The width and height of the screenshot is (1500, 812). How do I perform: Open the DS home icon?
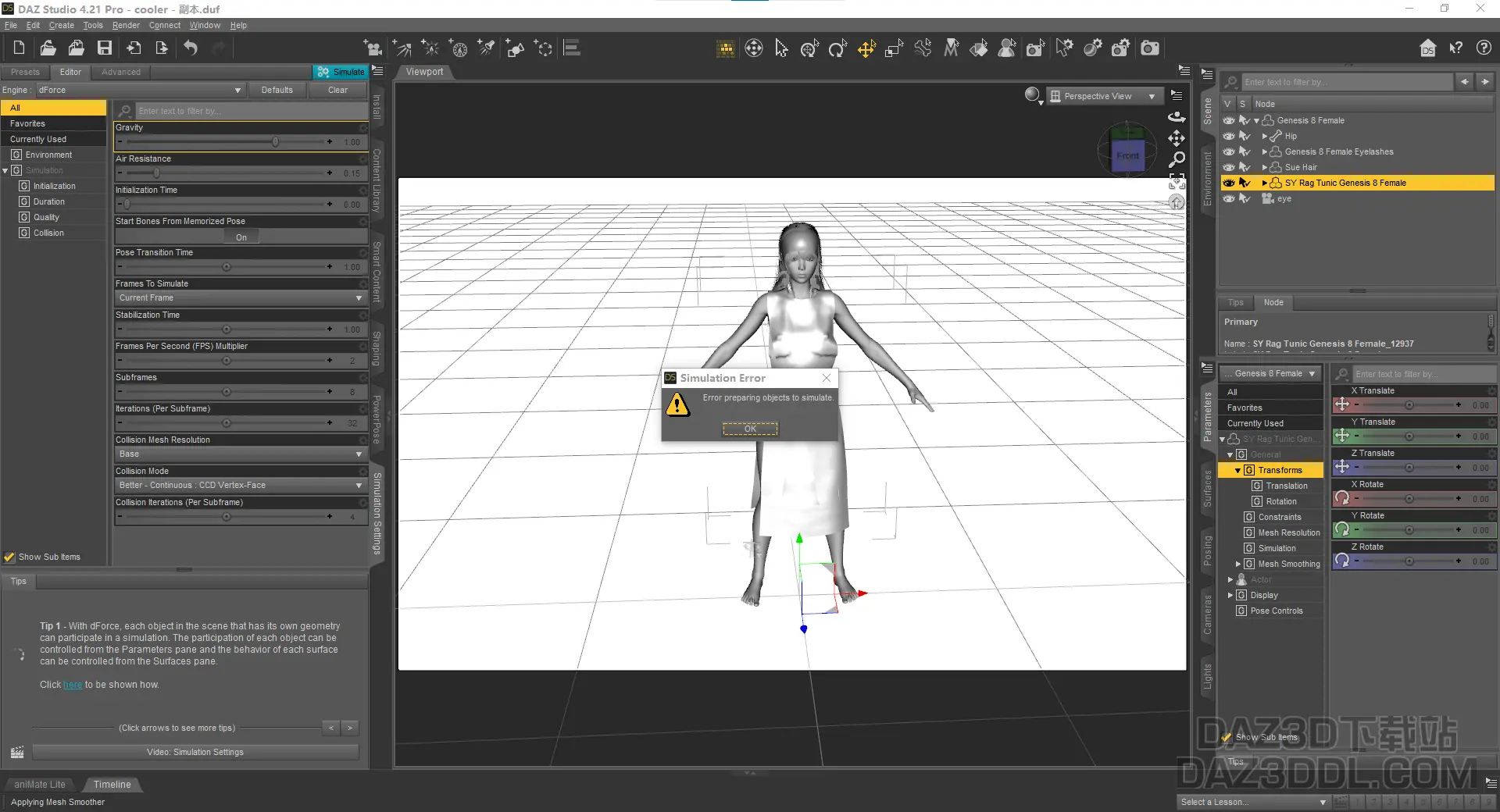1427,48
